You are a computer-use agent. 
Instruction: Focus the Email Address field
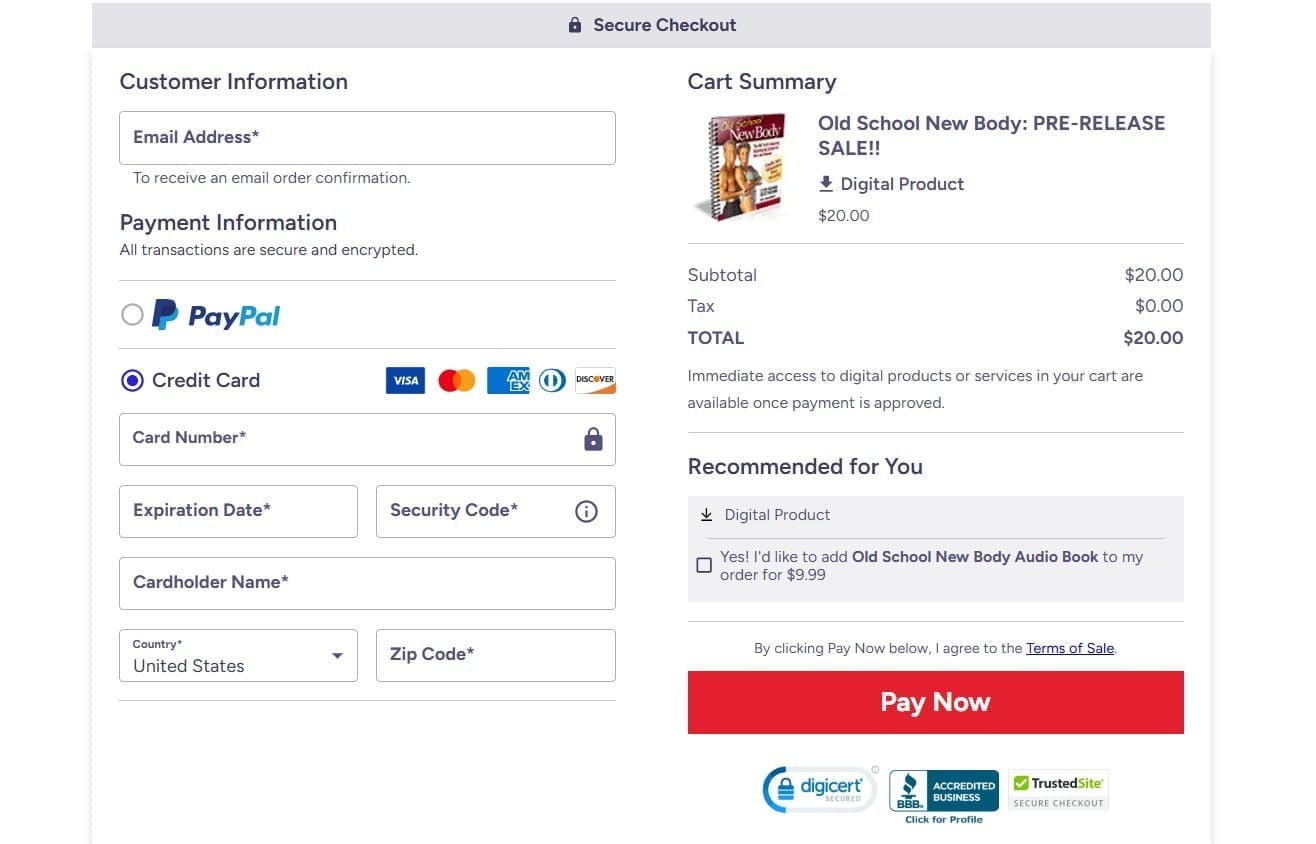pos(367,138)
